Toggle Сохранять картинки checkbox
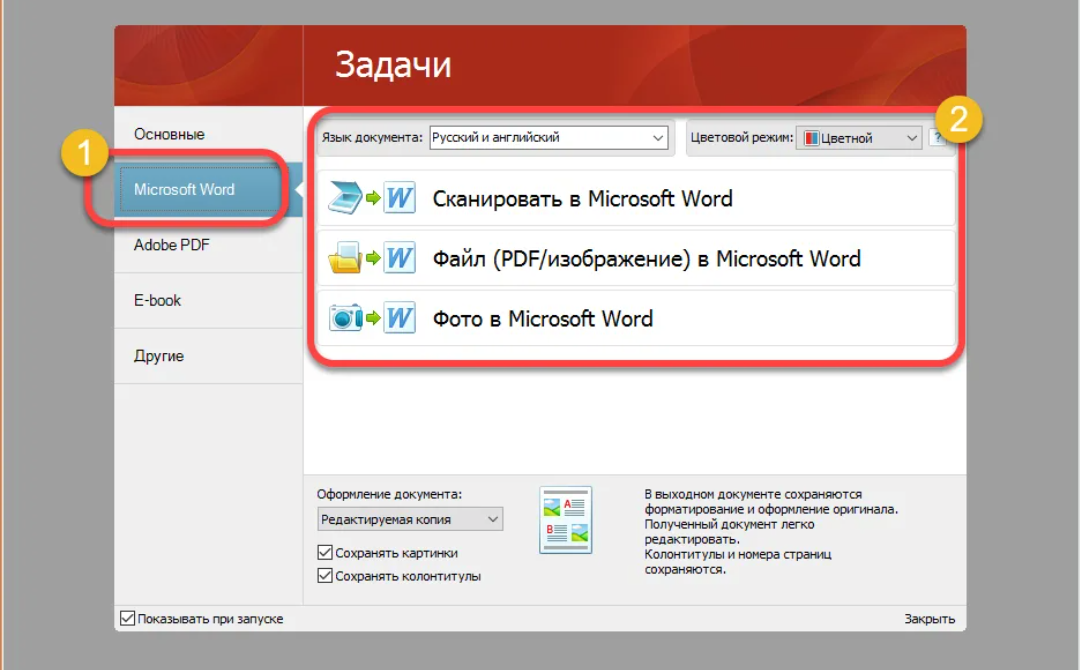Screen dimensions: 1080x670 point(325,552)
